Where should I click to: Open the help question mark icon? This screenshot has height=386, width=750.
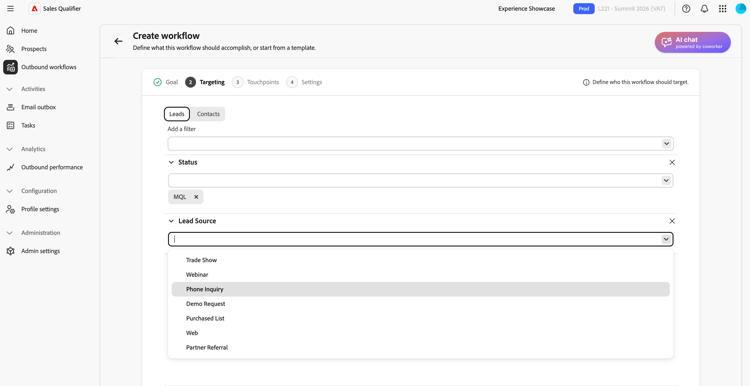coord(686,9)
